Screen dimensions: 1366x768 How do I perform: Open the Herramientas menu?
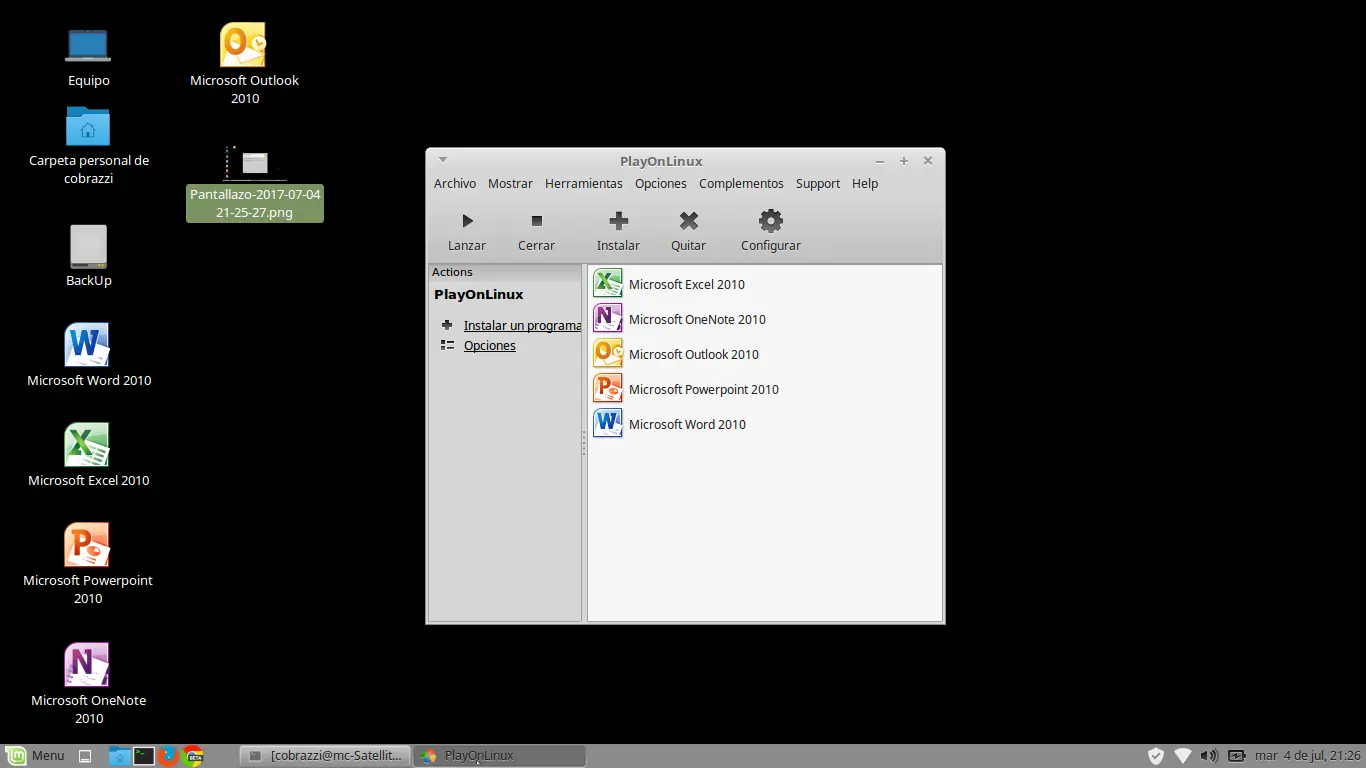(583, 183)
